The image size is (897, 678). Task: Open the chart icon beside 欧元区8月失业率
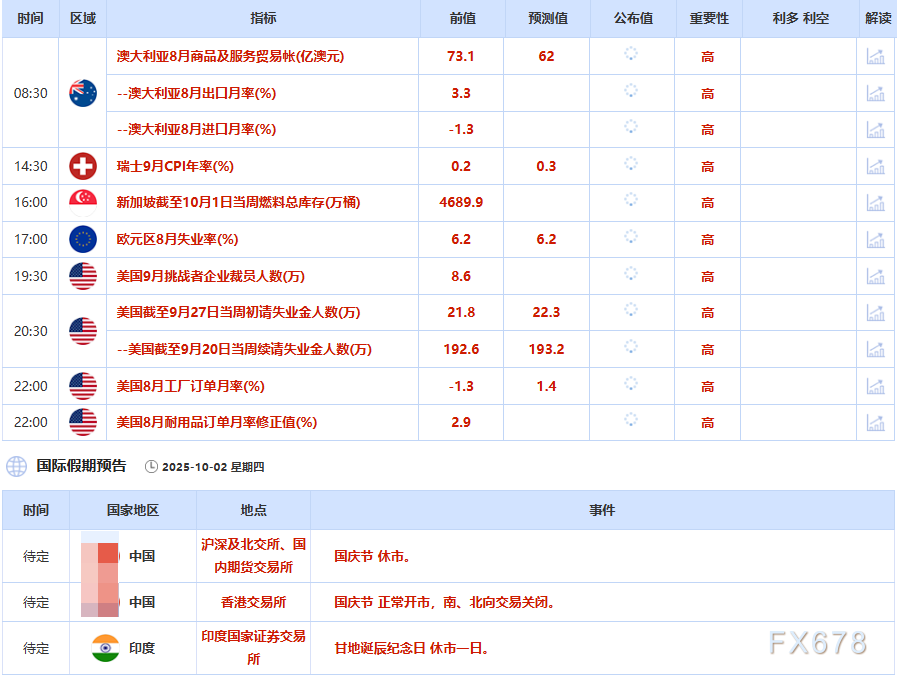876,239
